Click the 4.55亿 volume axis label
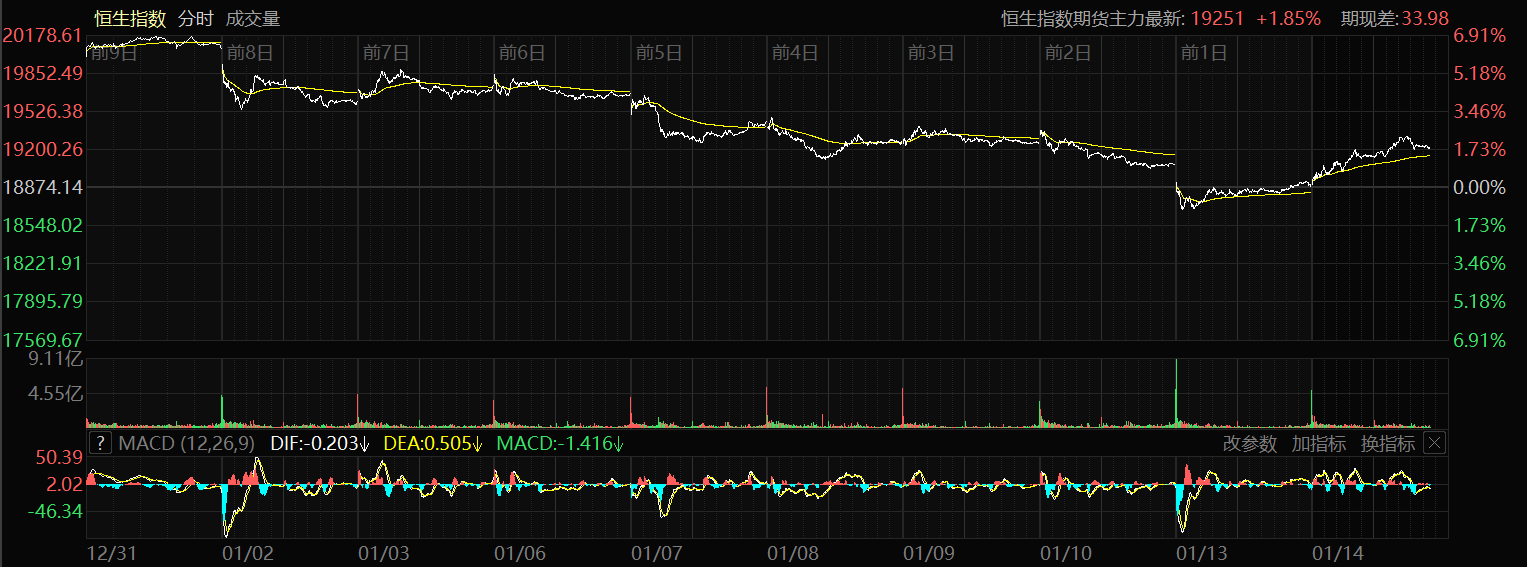1527x567 pixels. tap(55, 394)
